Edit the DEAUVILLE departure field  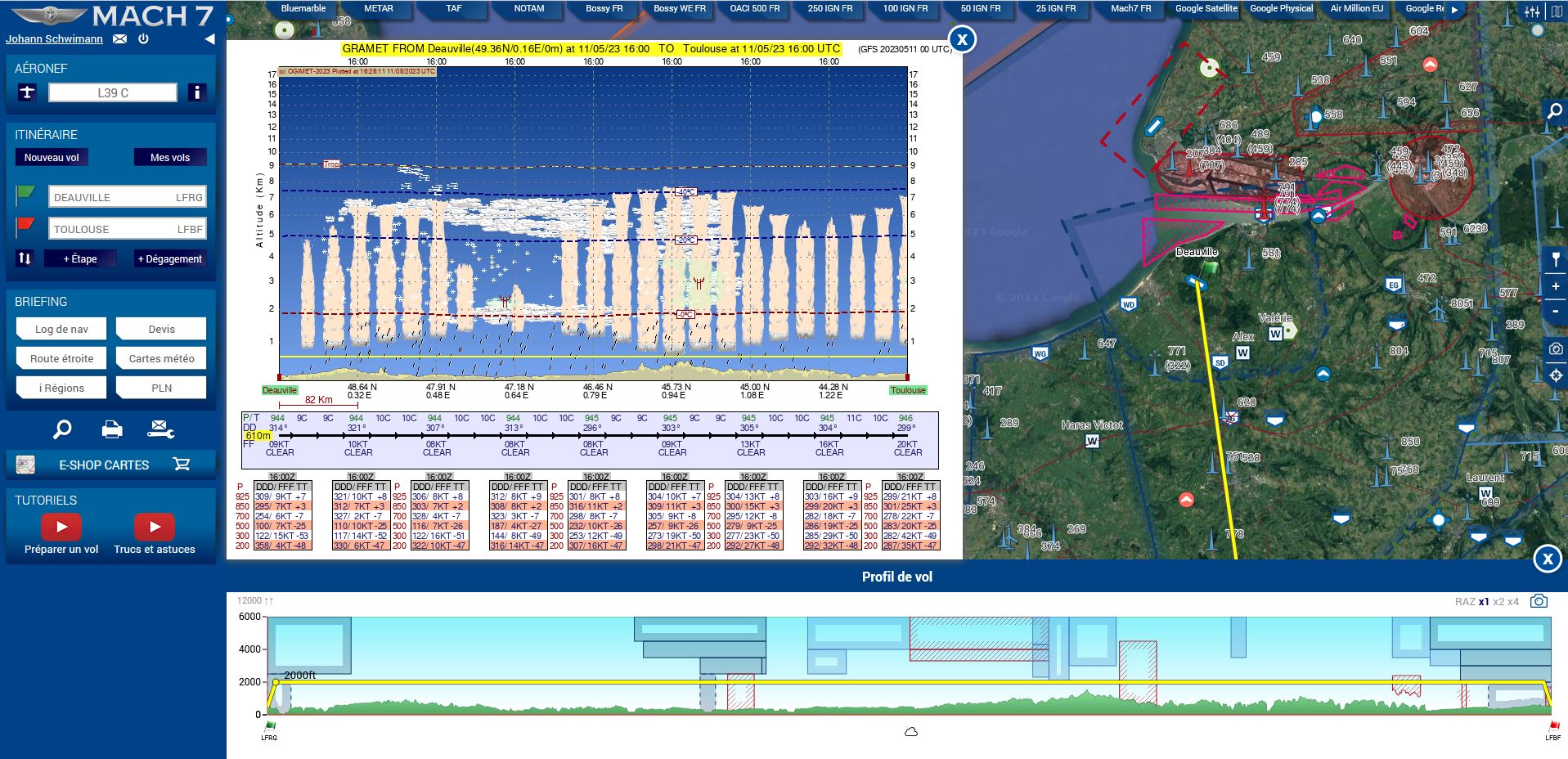coord(127,197)
